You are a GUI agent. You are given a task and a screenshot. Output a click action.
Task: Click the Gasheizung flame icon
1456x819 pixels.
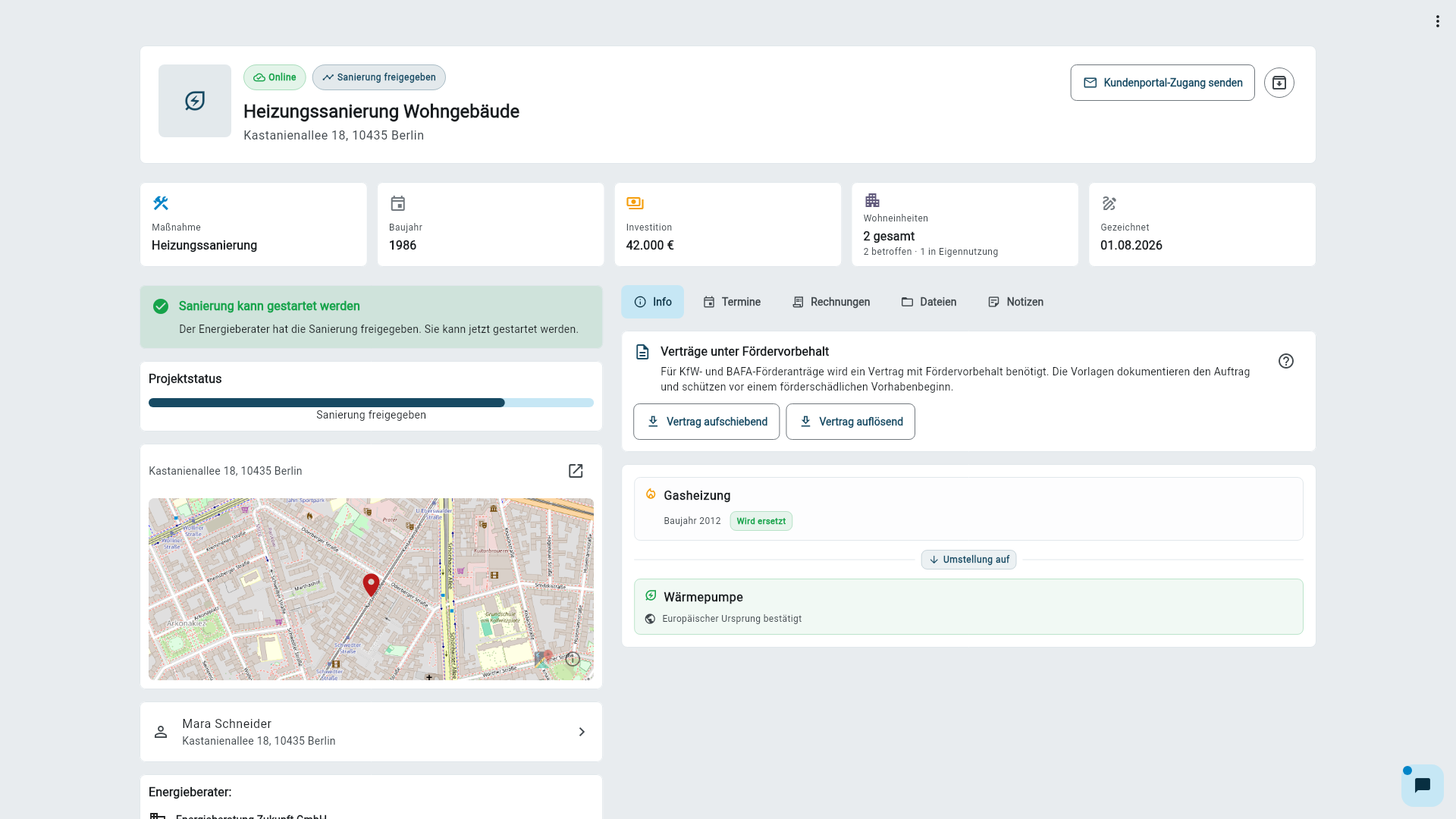point(651,494)
